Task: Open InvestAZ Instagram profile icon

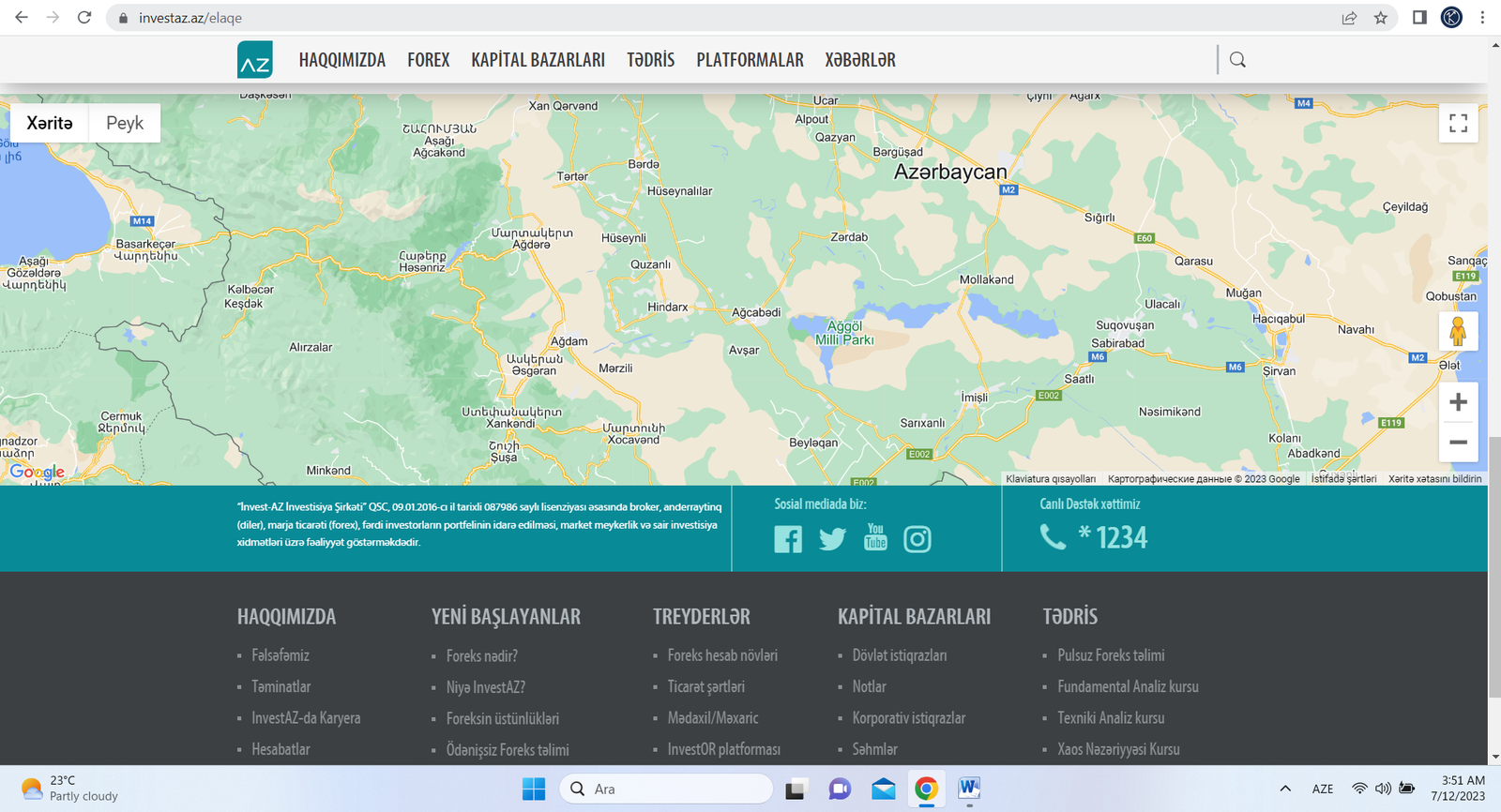Action: (917, 539)
